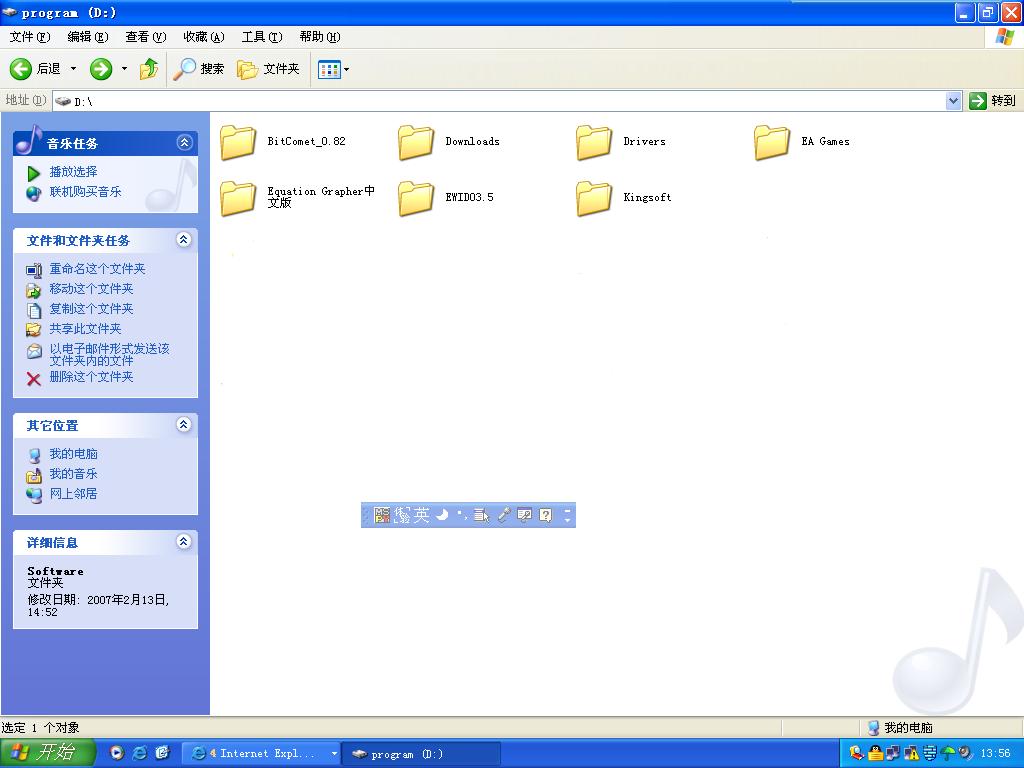Screen dimensions: 1024x768
Task: Open the 收藏(A) menu
Action: (x=204, y=37)
